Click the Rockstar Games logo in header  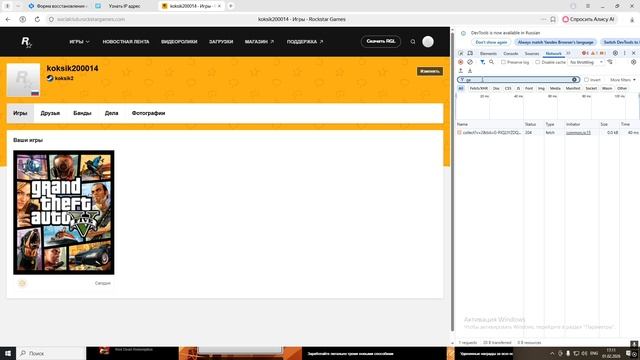coord(26,42)
